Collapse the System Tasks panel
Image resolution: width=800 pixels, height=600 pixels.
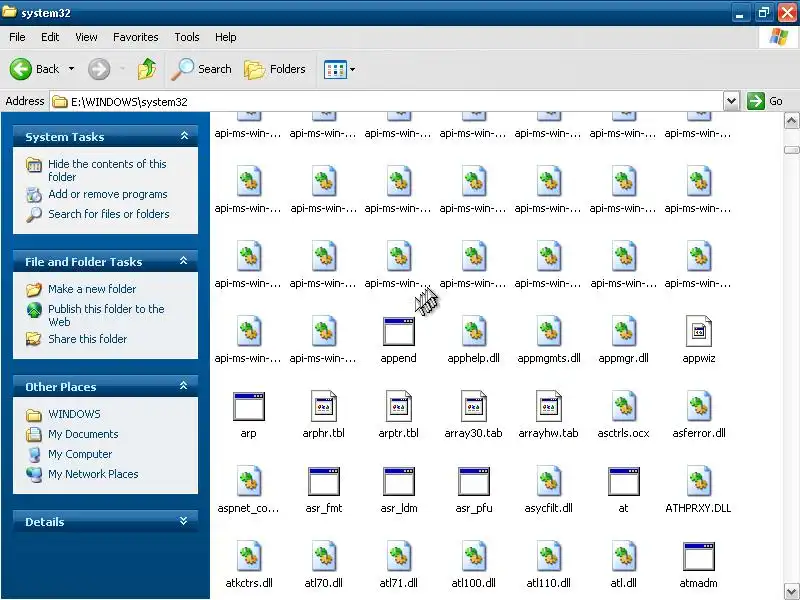[x=184, y=136]
